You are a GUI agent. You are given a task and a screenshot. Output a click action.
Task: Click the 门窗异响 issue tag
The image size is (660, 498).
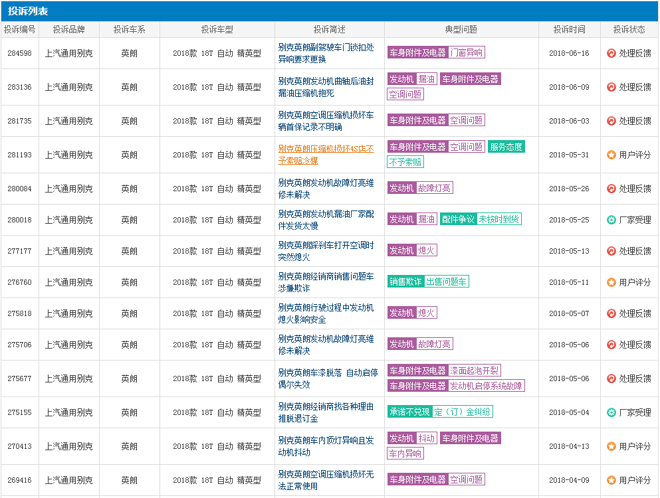[x=466, y=53]
